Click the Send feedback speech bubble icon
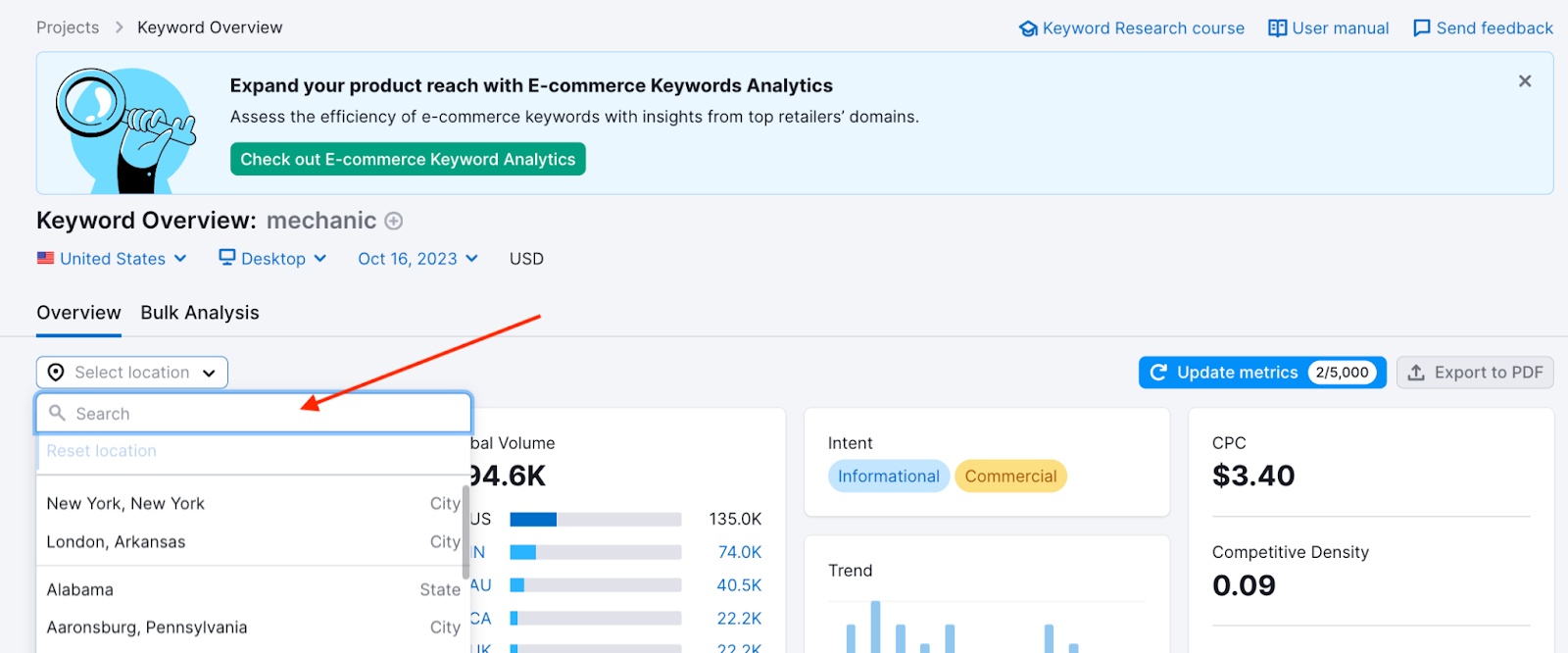Screen dimensions: 1568x653 click(1421, 28)
